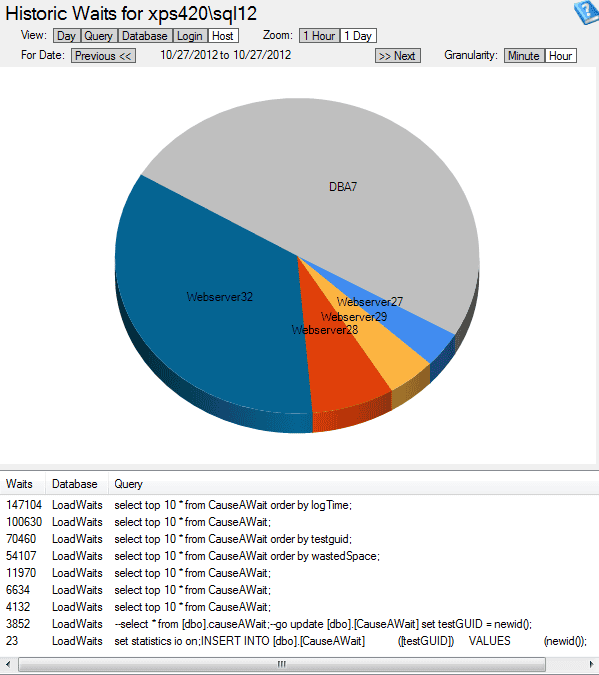This screenshot has height=675, width=599.
Task: Go to Next date range
Action: click(397, 56)
